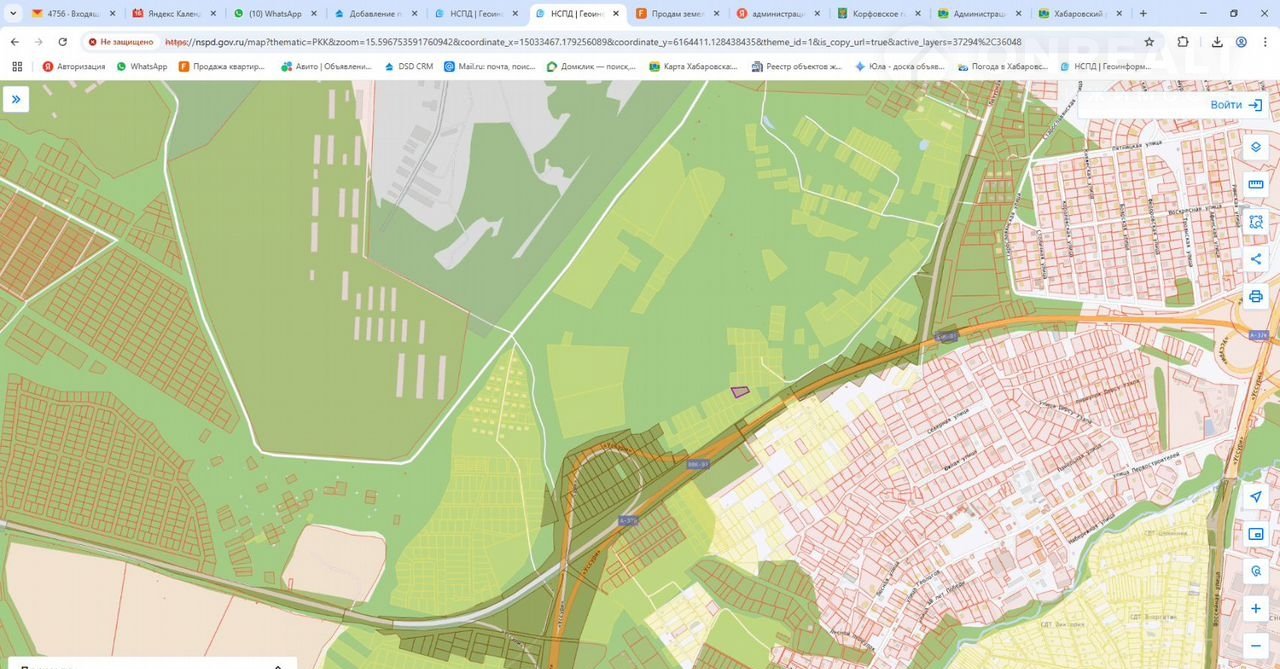
Task: Print the map using printer icon
Action: [x=1256, y=296]
